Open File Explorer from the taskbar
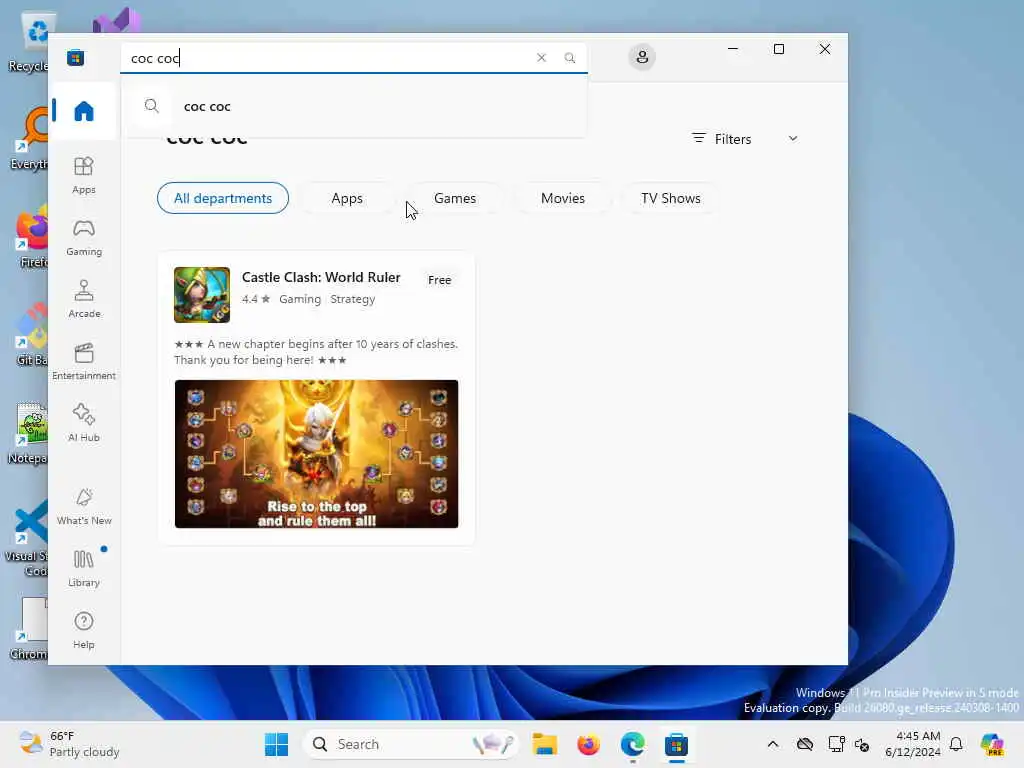The image size is (1024, 768). [544, 744]
